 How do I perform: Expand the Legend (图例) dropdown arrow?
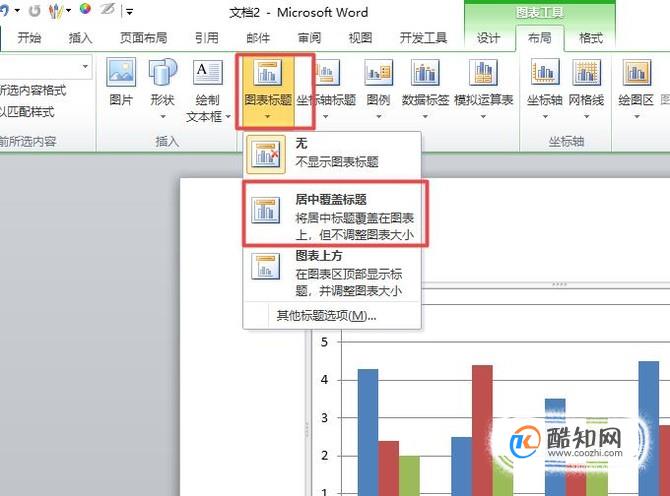(x=379, y=116)
